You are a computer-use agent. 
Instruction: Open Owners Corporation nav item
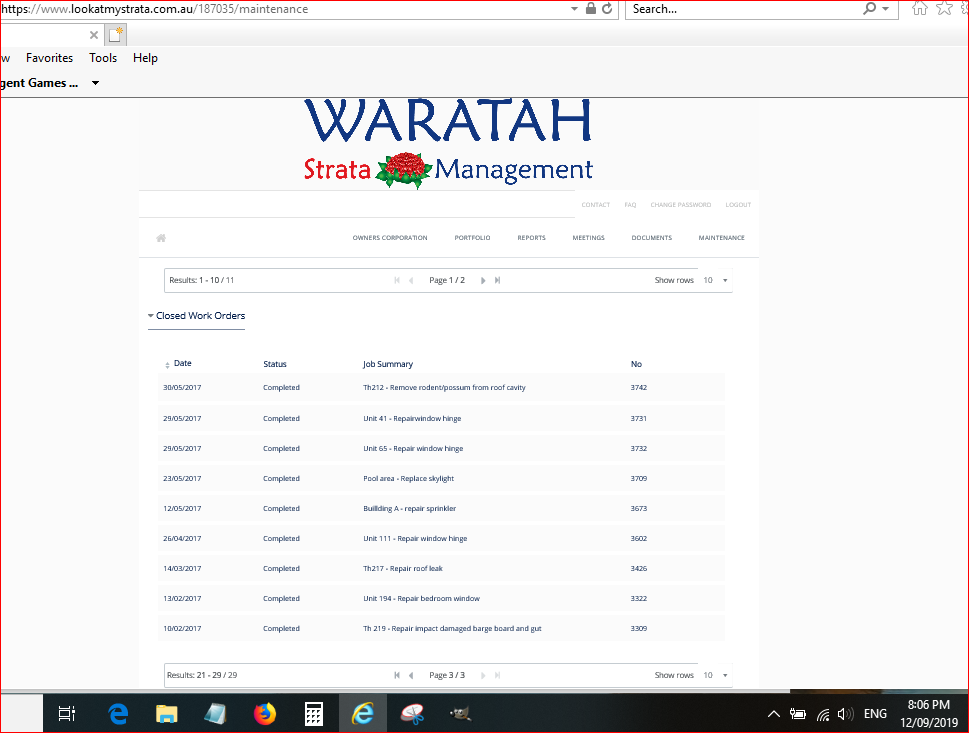(390, 238)
